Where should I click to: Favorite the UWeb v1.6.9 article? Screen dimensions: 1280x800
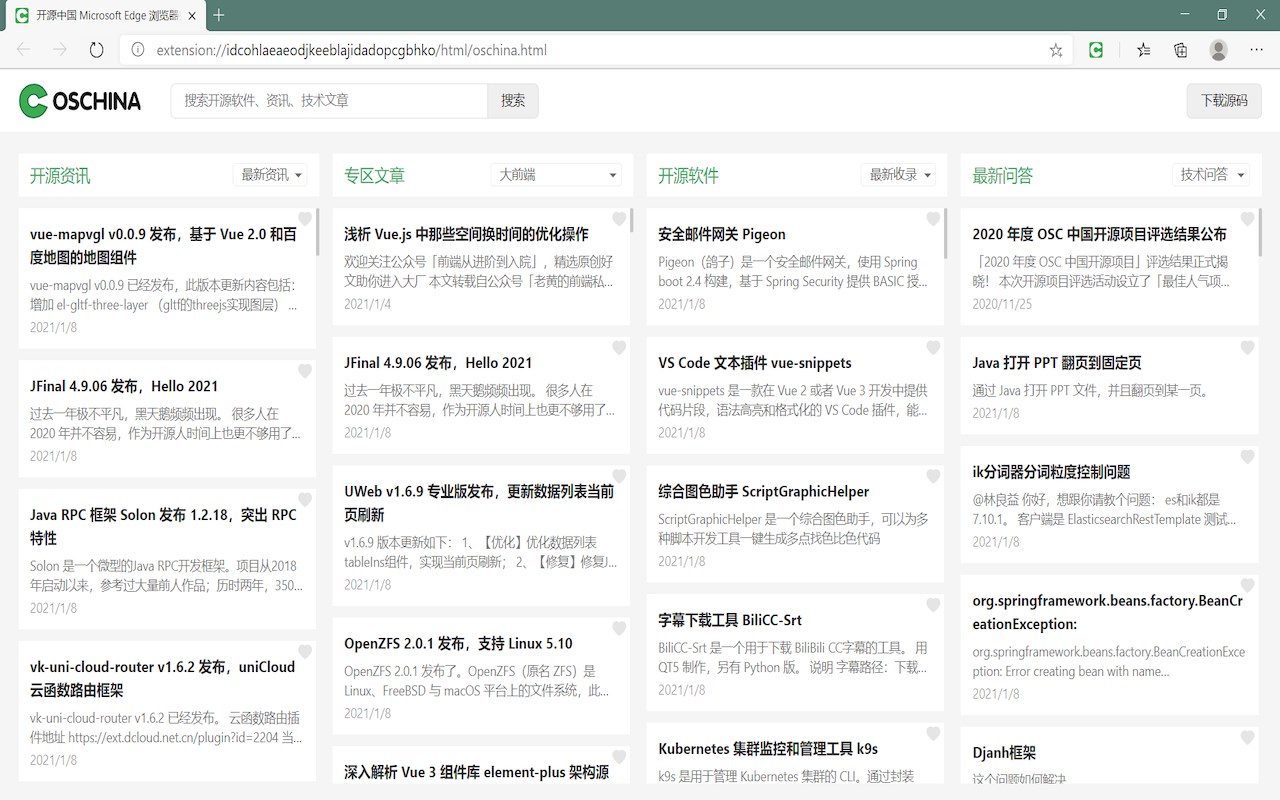coord(619,476)
